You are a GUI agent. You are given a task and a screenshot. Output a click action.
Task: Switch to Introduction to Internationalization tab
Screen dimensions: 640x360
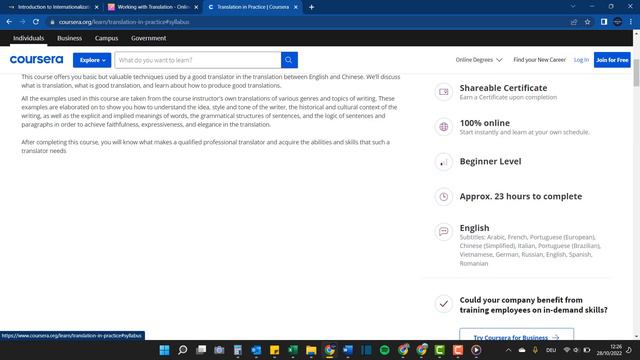point(53,7)
